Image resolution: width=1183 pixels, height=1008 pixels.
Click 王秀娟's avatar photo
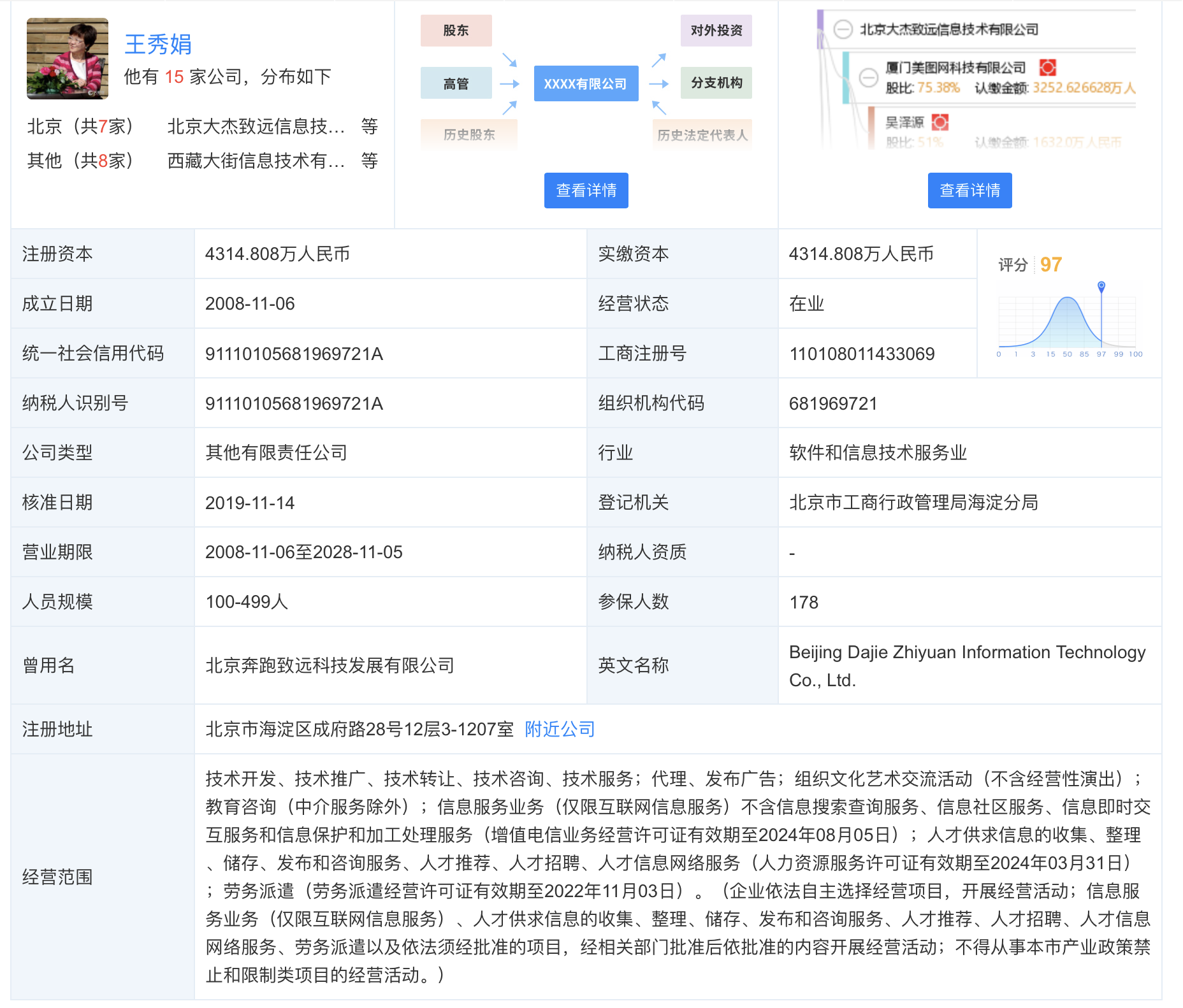(67, 58)
